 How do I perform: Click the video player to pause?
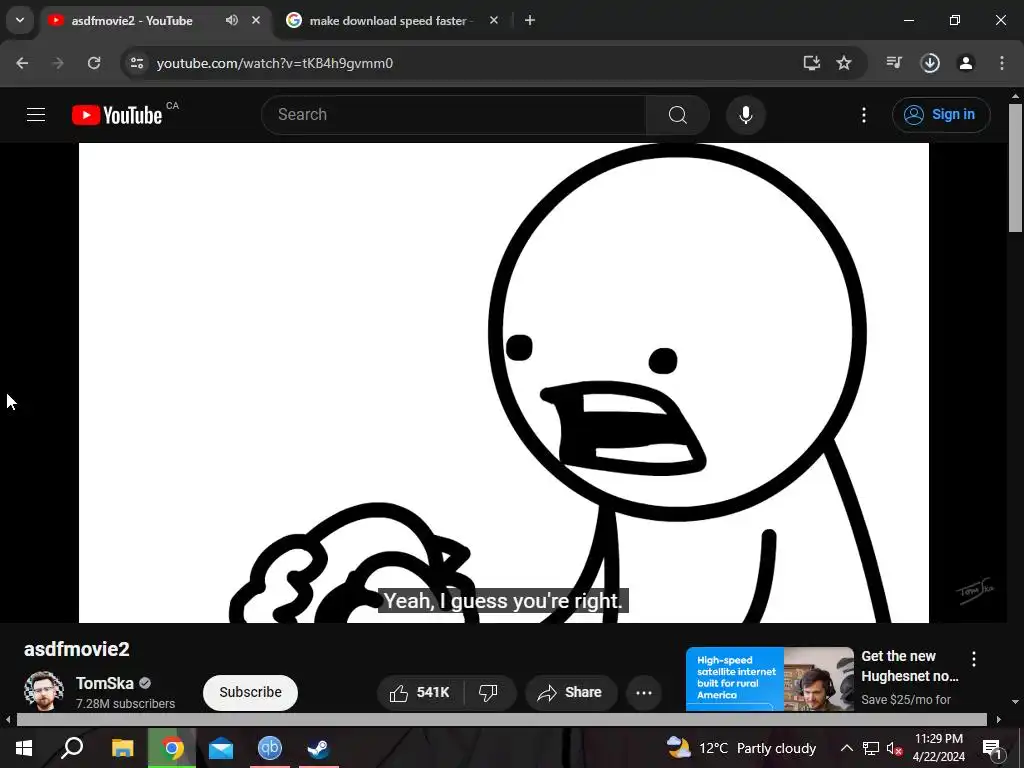click(x=504, y=383)
